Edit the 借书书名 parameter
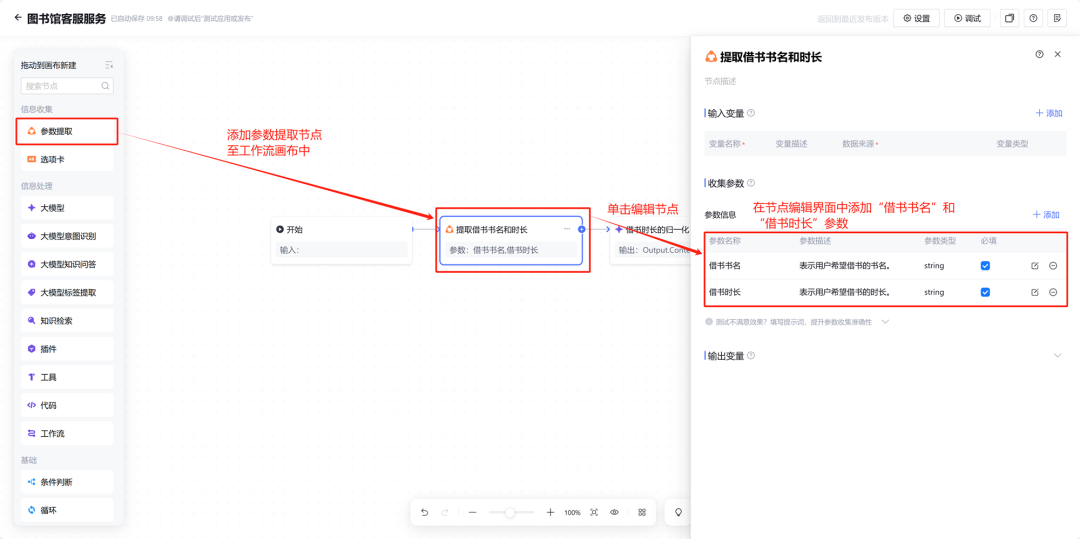This screenshot has width=1080, height=539. (x=1035, y=266)
